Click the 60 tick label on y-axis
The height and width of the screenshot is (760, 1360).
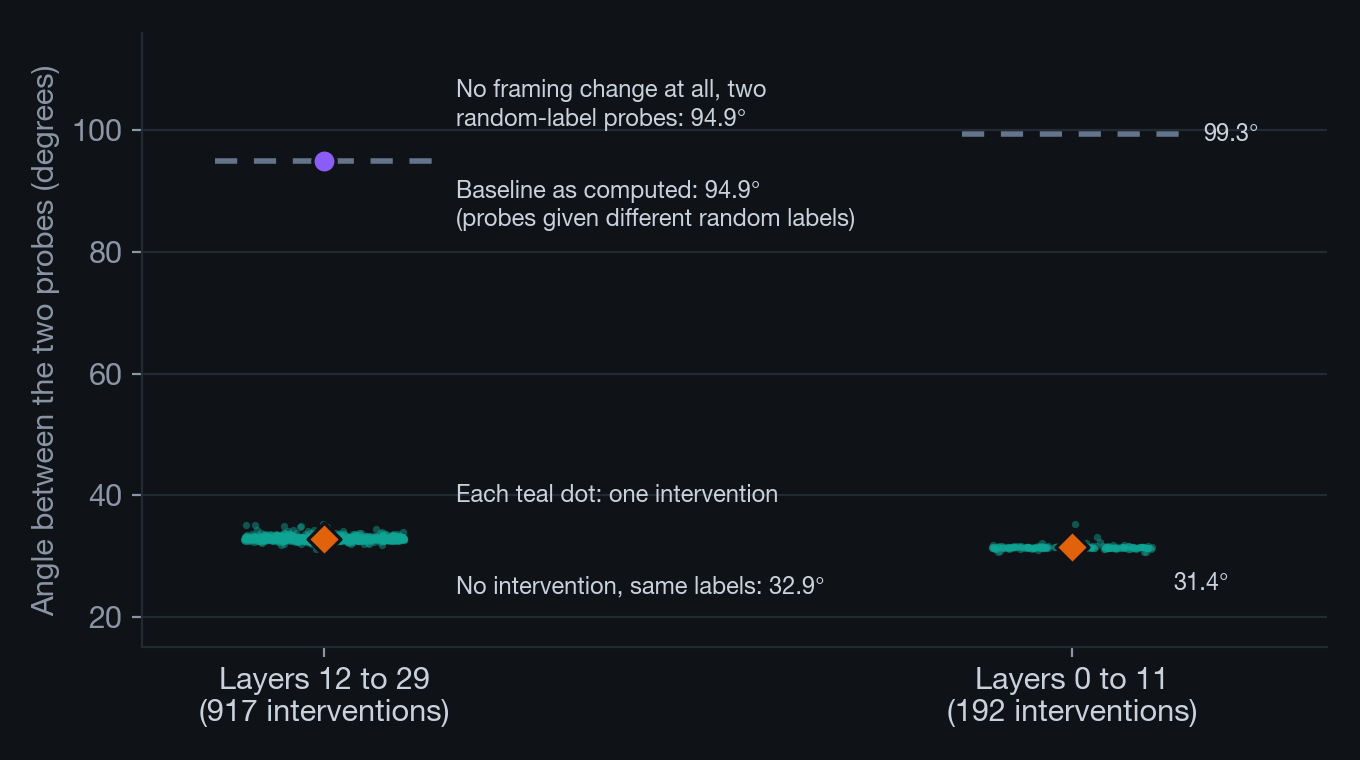tap(107, 374)
